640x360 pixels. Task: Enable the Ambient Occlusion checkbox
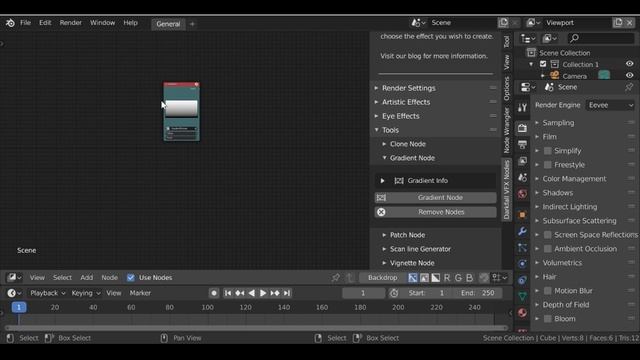tap(548, 249)
